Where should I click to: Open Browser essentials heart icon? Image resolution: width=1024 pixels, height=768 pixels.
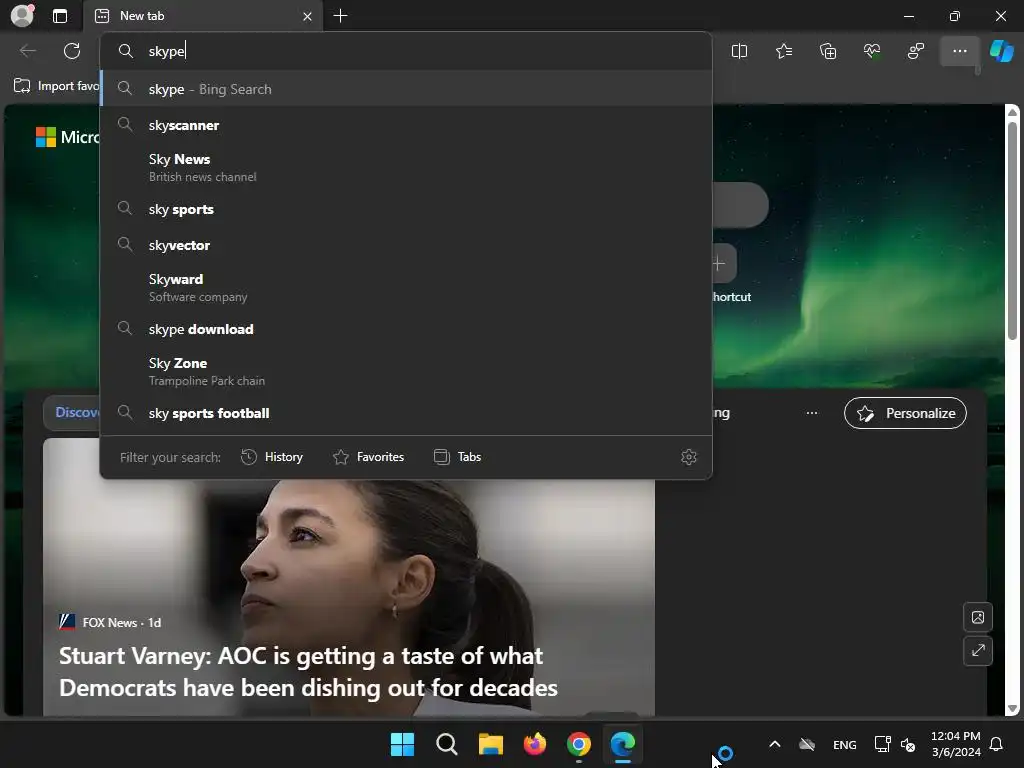(x=872, y=51)
